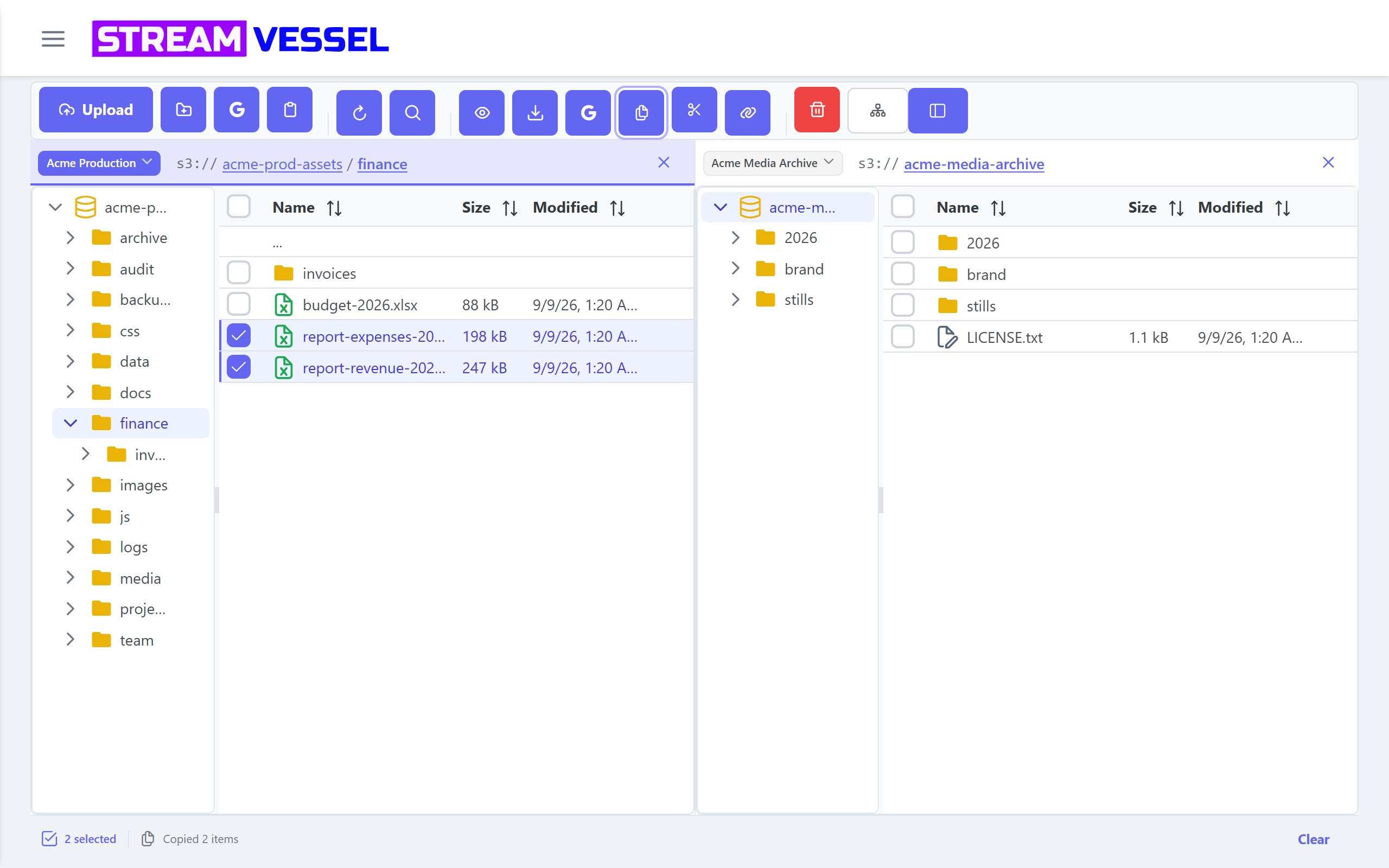
Task: Expand the stills folder in the right tree
Action: click(x=735, y=299)
